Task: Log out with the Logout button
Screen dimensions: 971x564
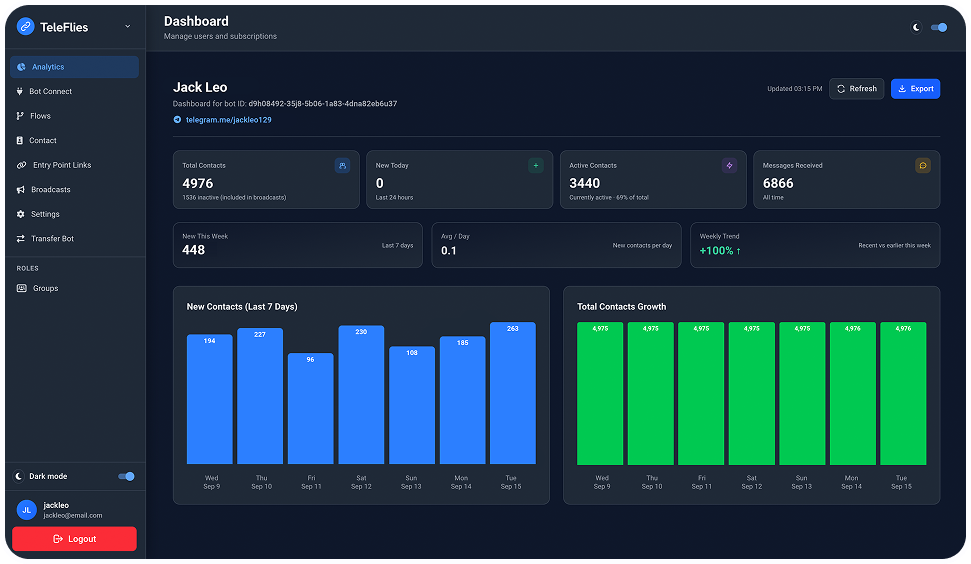Action: (74, 539)
